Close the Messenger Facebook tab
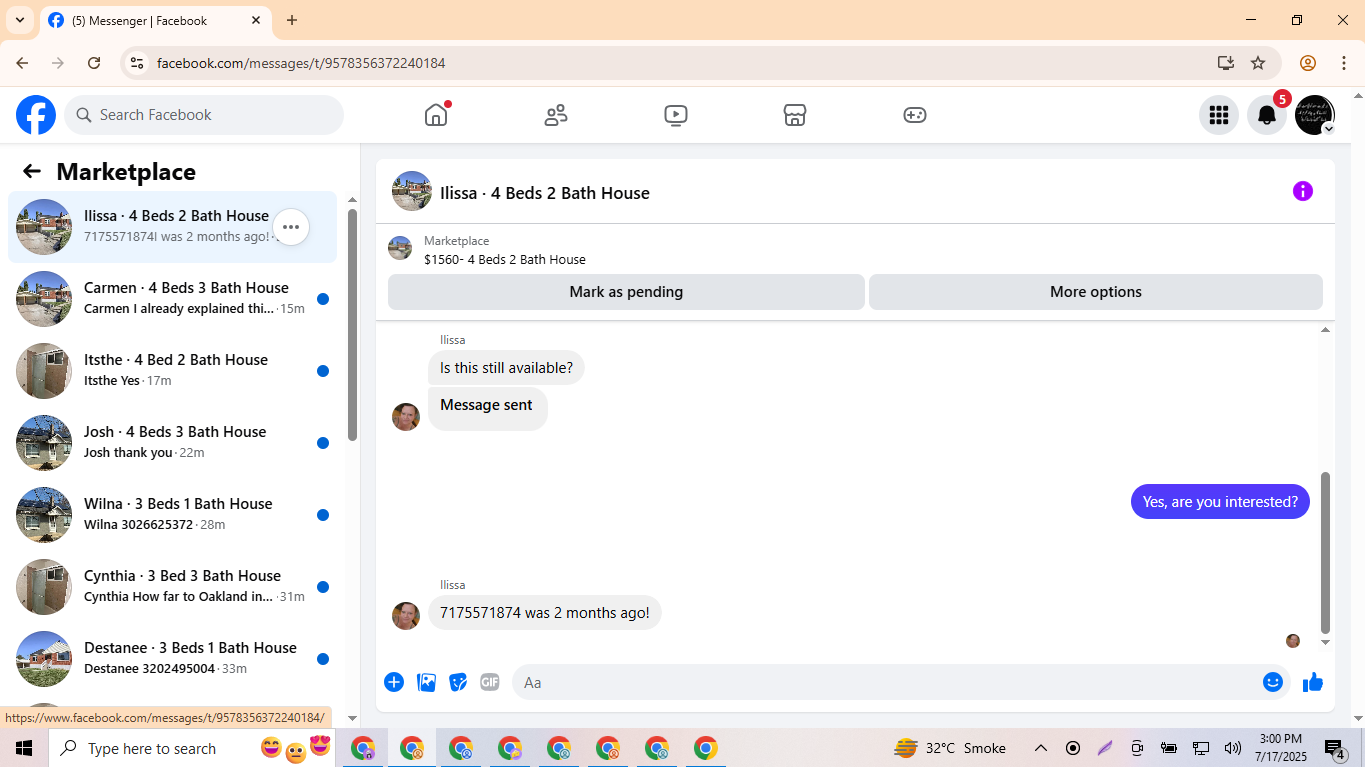This screenshot has width=1365, height=767. [x=256, y=20]
